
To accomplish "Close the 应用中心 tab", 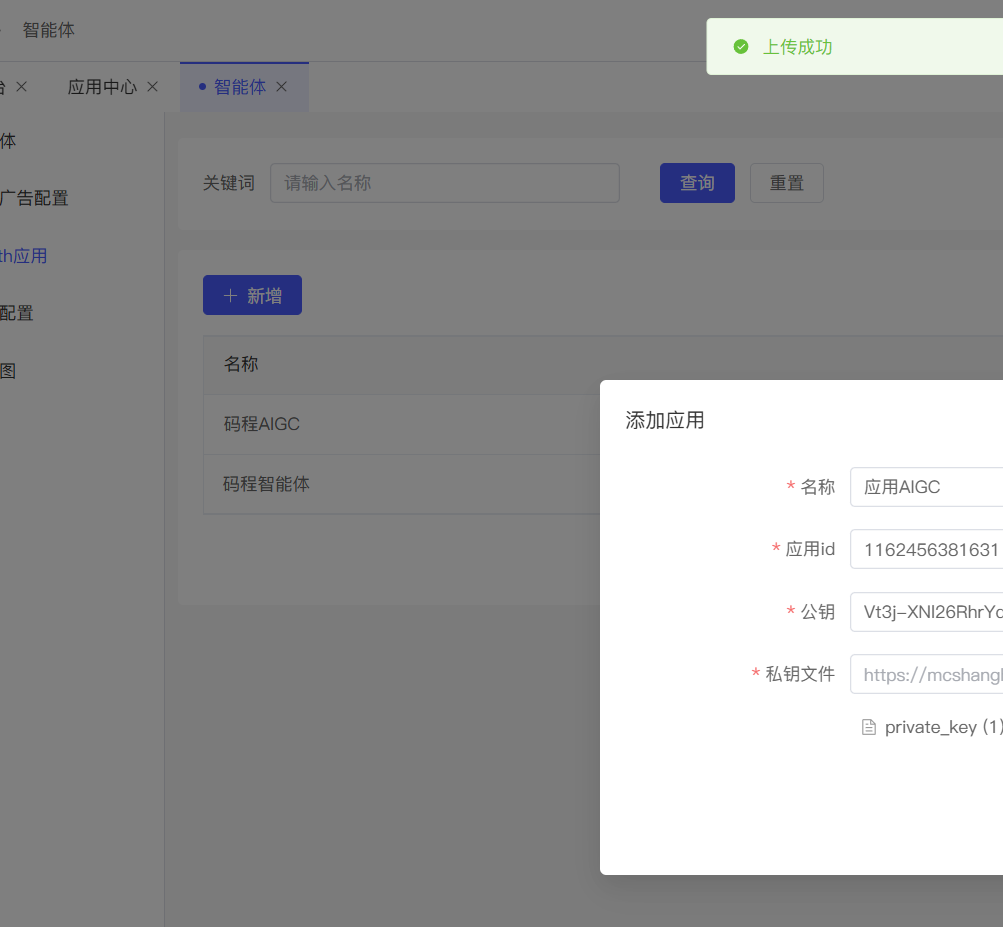I will 152,87.
